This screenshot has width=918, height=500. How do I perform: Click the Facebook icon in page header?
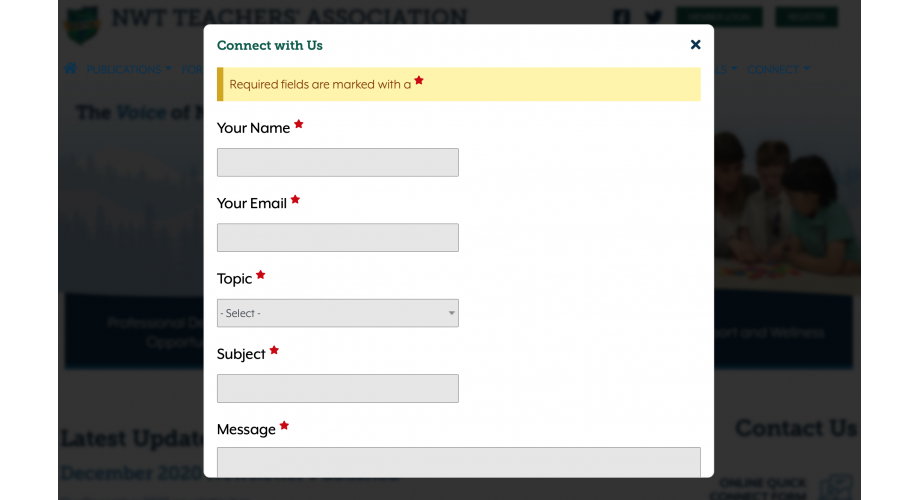tap(622, 16)
